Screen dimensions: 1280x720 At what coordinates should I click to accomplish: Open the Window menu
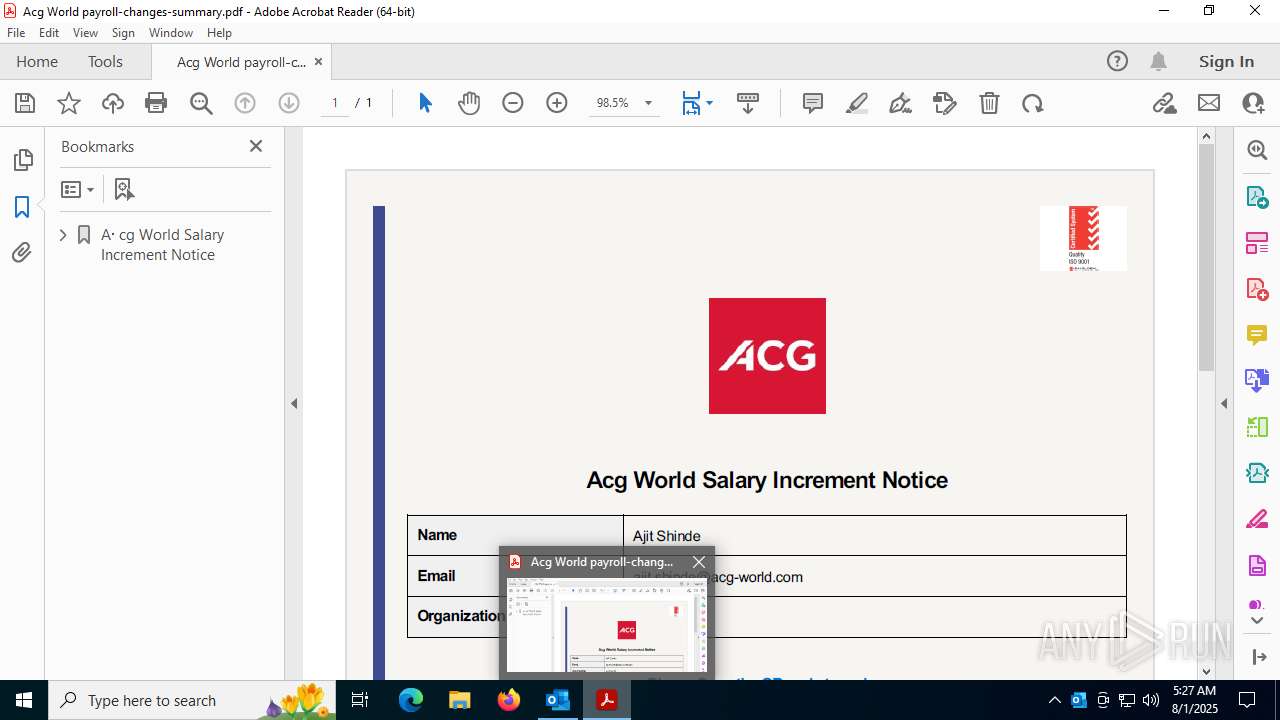(171, 33)
